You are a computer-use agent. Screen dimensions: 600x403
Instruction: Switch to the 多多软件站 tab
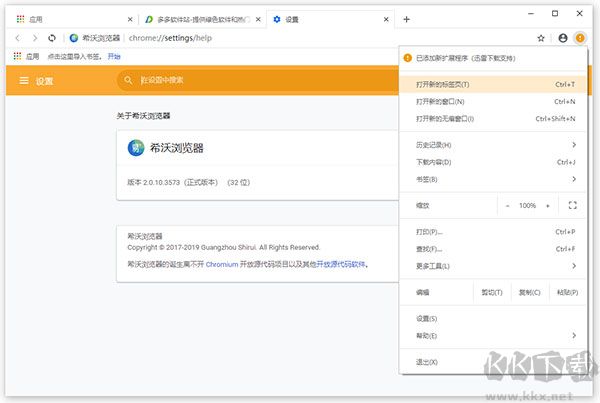pos(202,19)
